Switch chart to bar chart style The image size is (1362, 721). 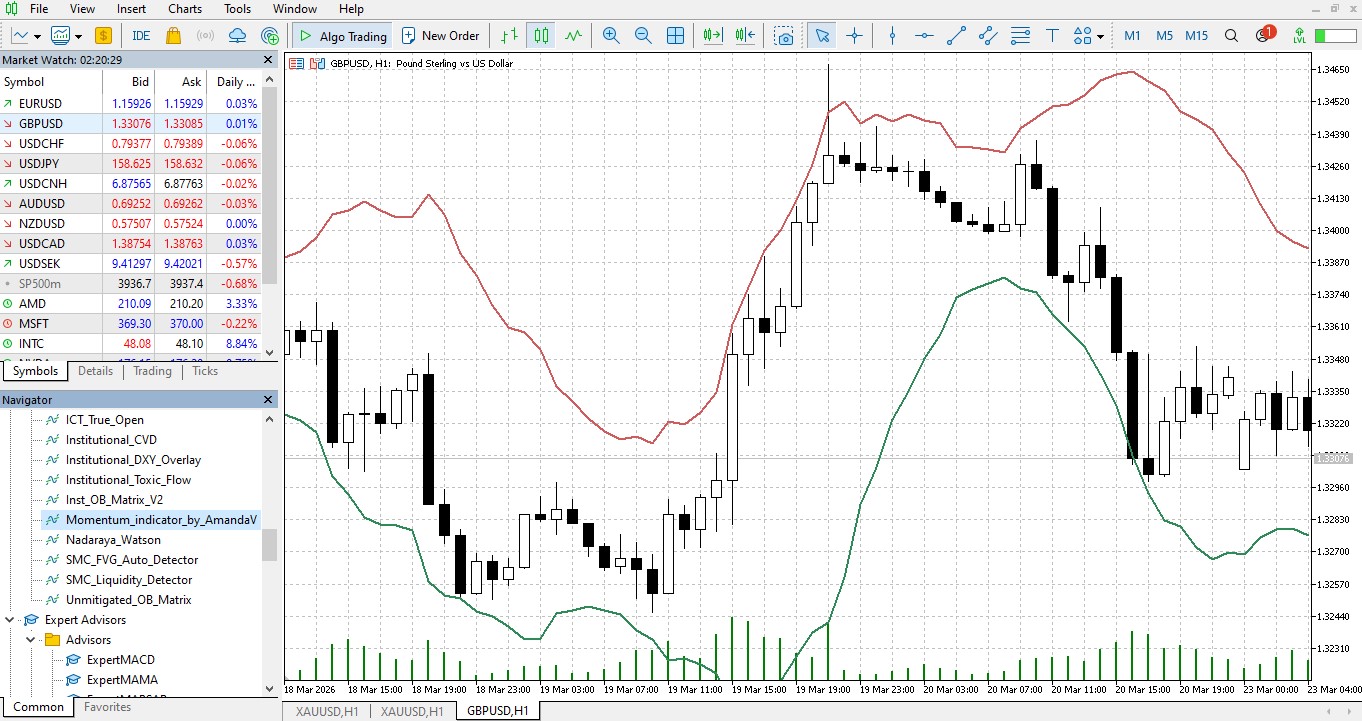point(509,36)
